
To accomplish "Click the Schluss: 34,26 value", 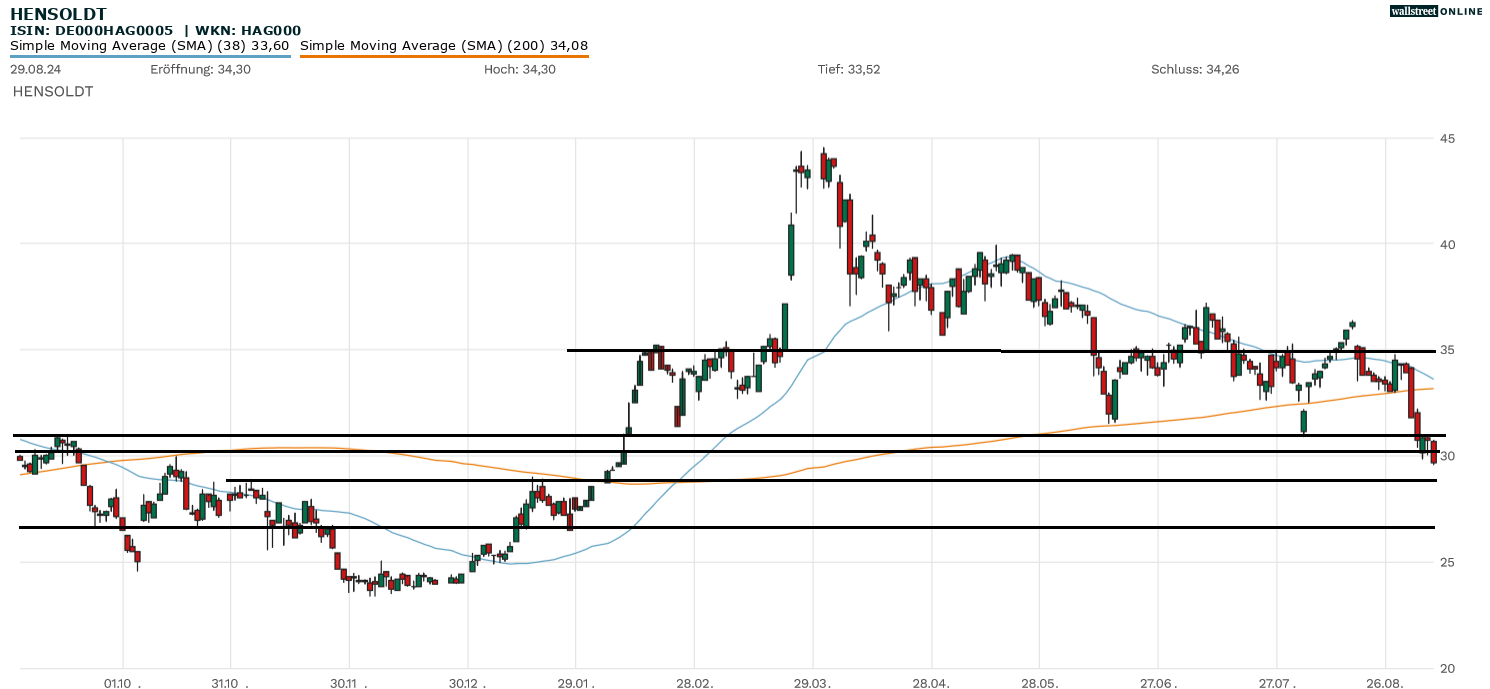I will (x=1195, y=69).
